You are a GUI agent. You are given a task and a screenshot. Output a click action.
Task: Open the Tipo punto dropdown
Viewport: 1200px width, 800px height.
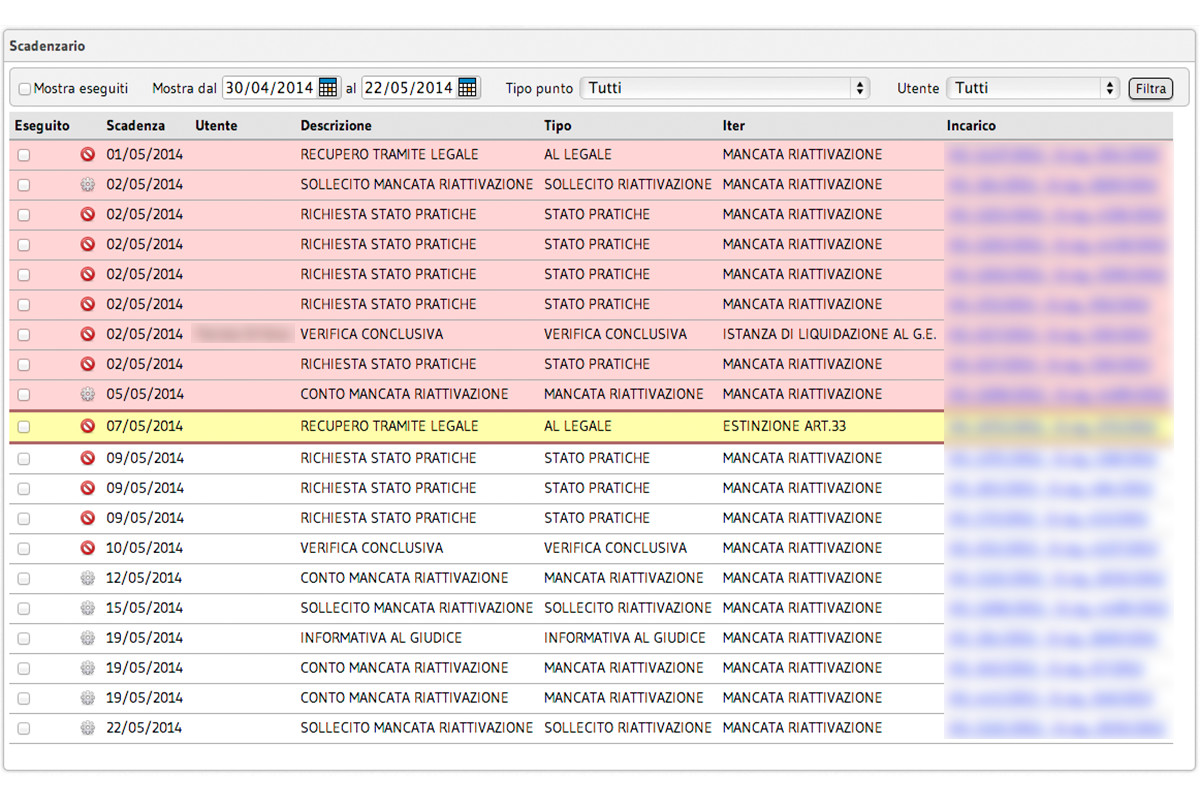[x=725, y=88]
